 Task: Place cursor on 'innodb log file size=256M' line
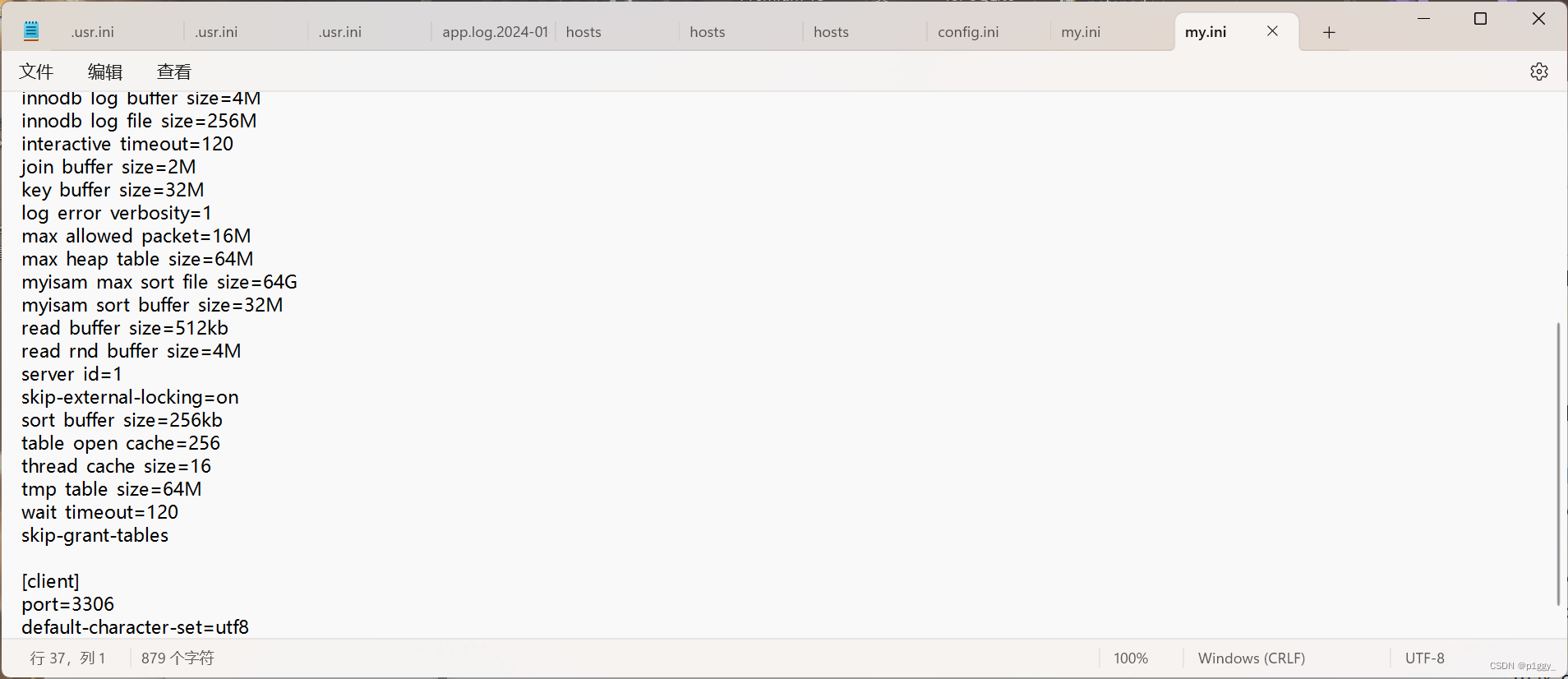click(139, 121)
